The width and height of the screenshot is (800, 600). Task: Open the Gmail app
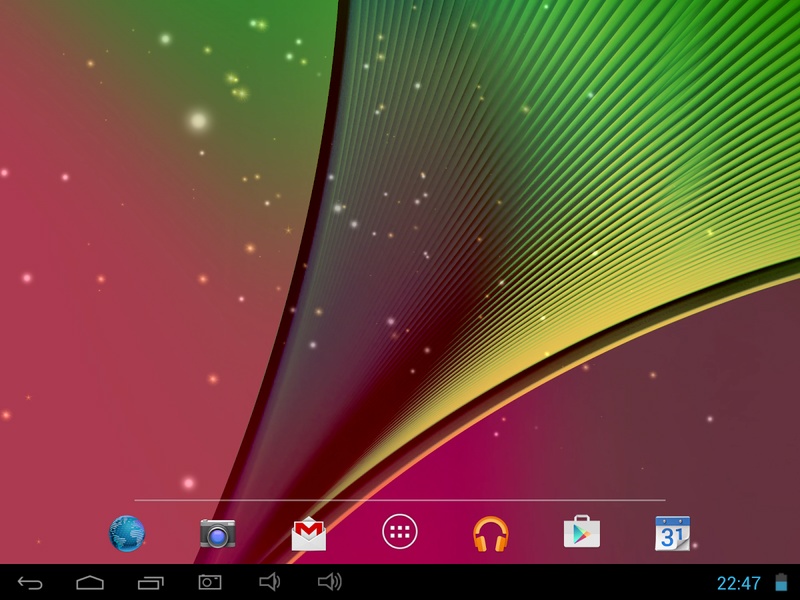coord(309,534)
